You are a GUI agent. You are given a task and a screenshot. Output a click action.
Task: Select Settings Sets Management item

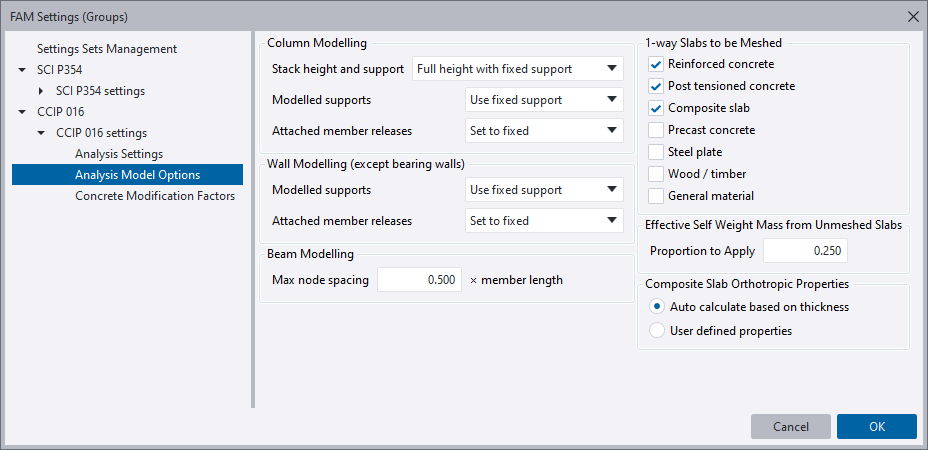pyautogui.click(x=107, y=49)
